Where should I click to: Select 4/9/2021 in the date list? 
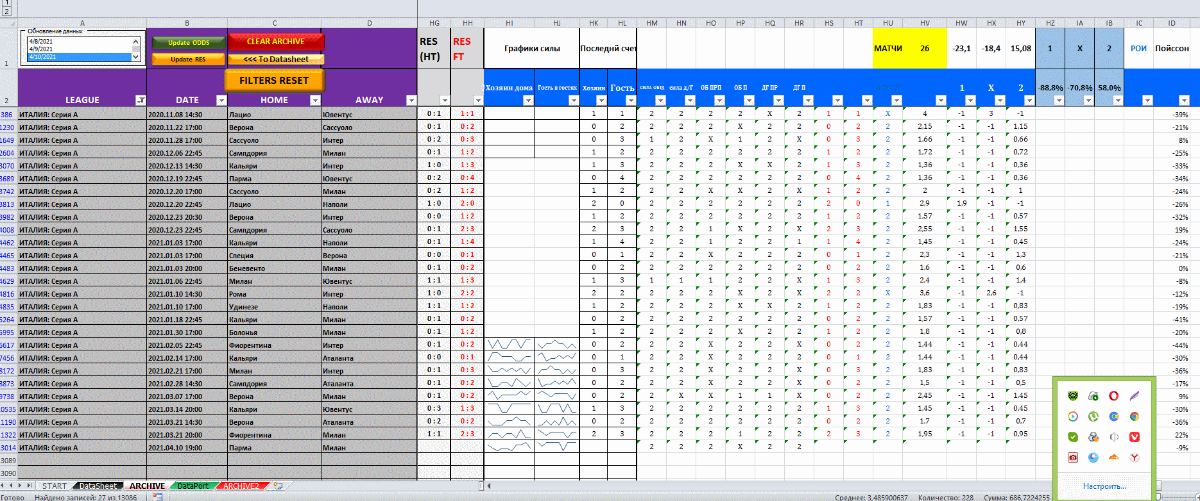click(x=40, y=49)
